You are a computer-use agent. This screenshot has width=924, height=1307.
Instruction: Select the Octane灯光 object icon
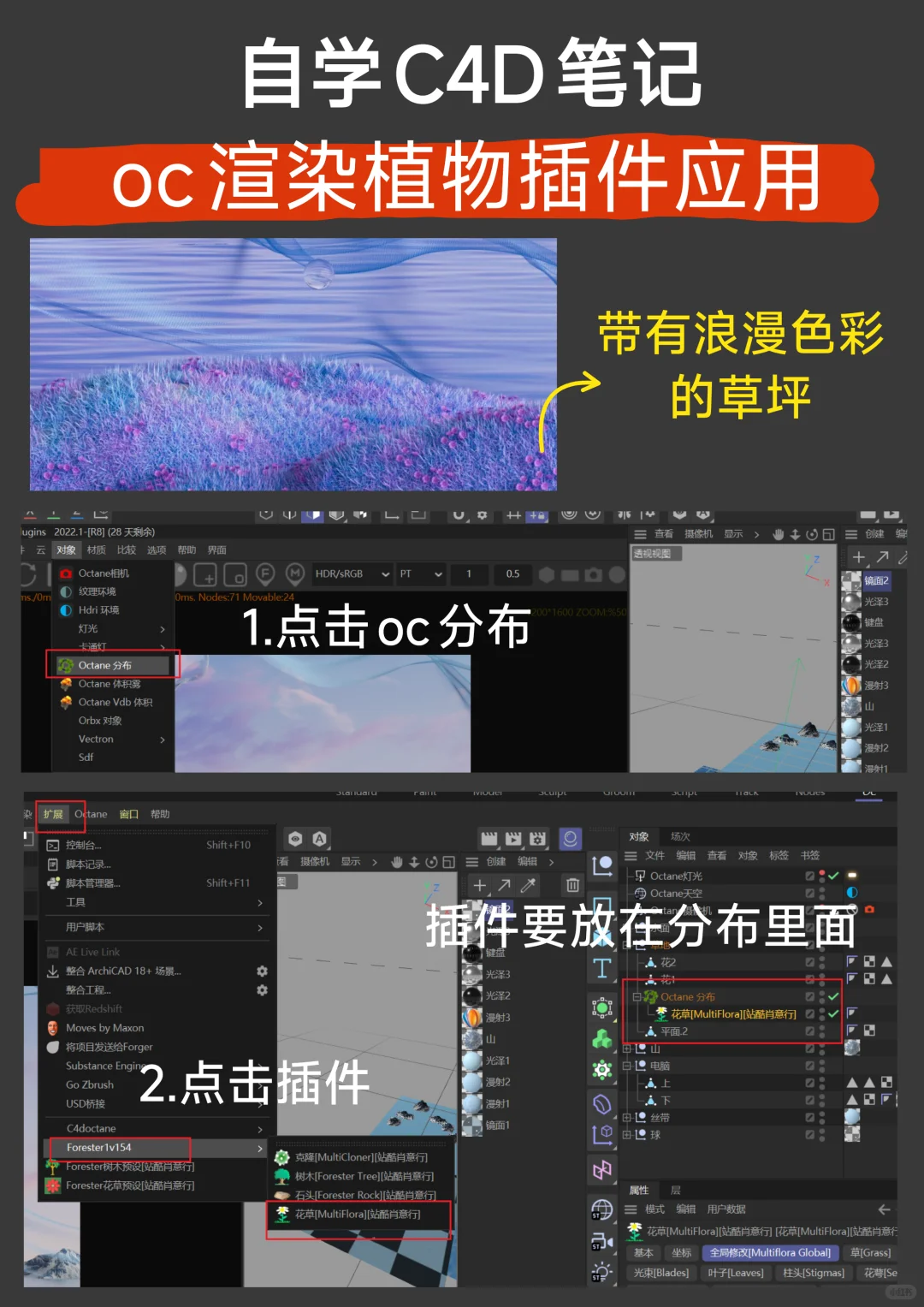tap(640, 876)
